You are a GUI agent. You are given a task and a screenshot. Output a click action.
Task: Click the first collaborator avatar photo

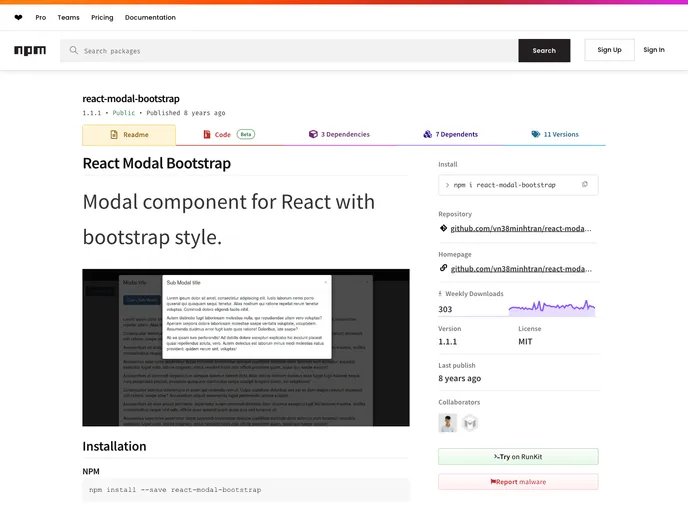[448, 423]
